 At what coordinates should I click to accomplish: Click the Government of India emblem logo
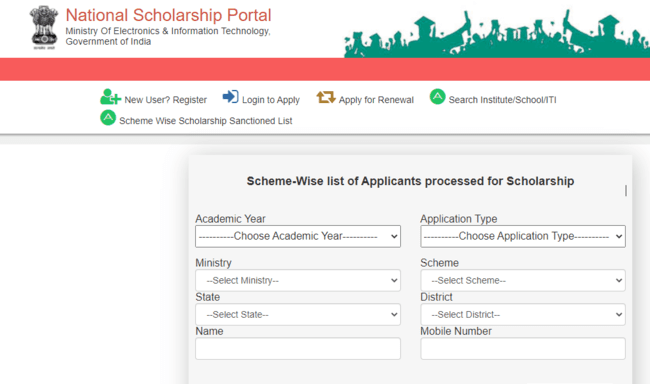pyautogui.click(x=44, y=27)
